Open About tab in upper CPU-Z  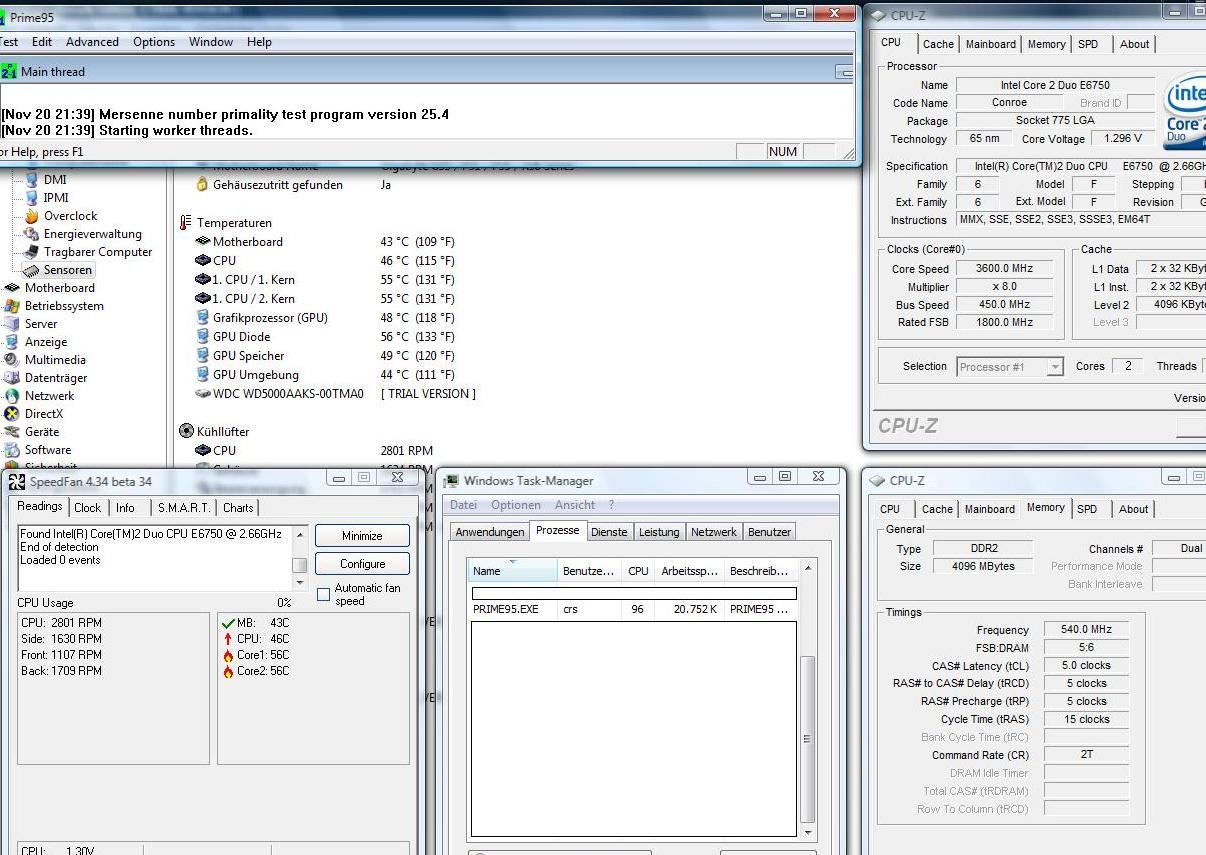[1134, 44]
